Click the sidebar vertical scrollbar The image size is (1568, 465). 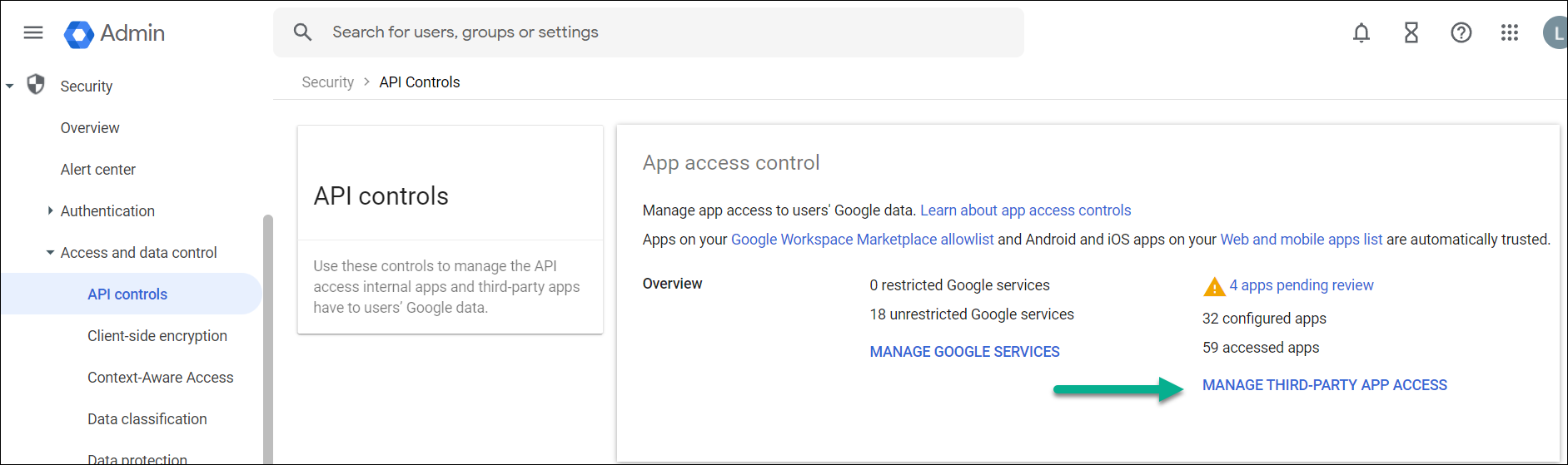[x=267, y=339]
